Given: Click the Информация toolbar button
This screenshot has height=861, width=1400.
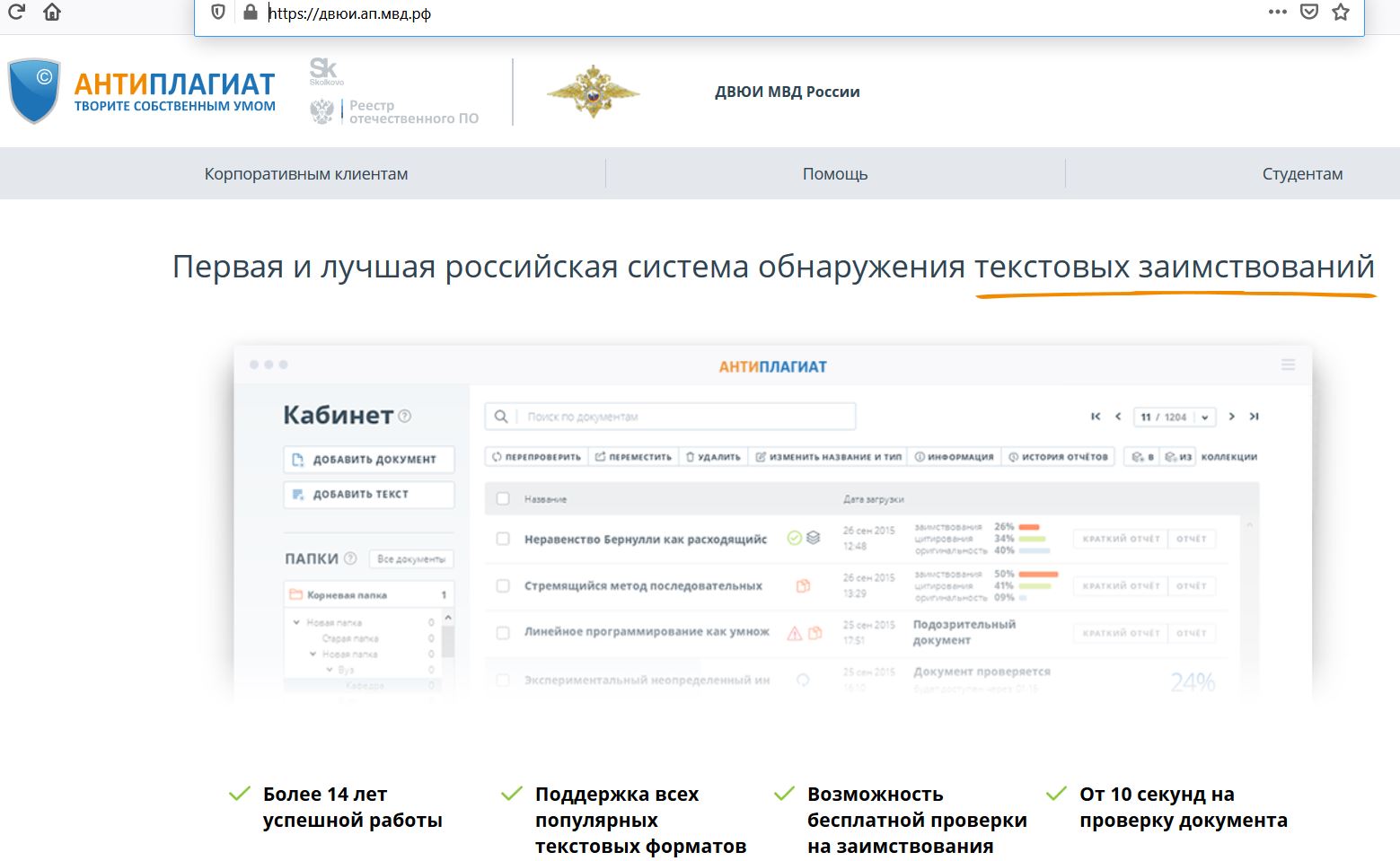Looking at the screenshot, I should 954,457.
